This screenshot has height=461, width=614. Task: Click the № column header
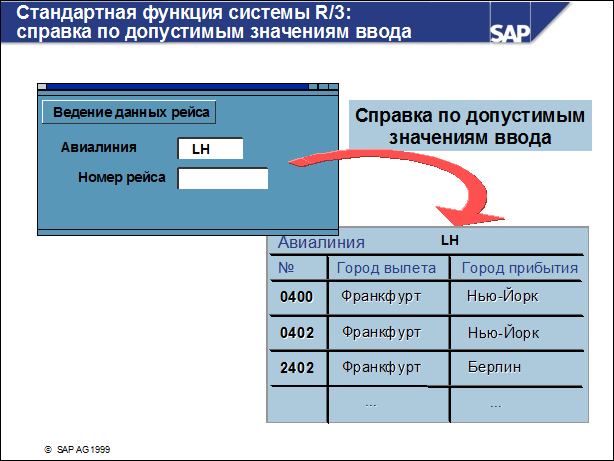click(286, 268)
